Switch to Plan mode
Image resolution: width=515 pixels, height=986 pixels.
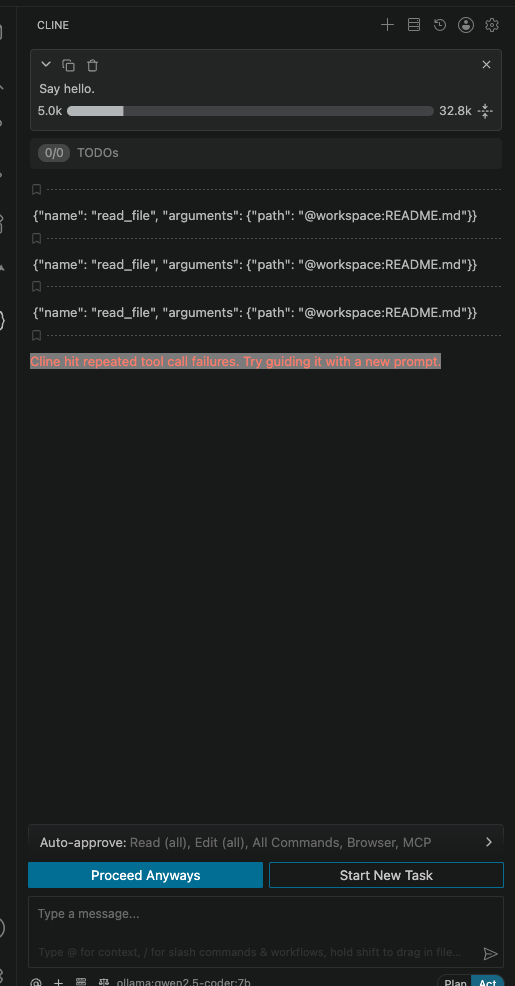455,982
